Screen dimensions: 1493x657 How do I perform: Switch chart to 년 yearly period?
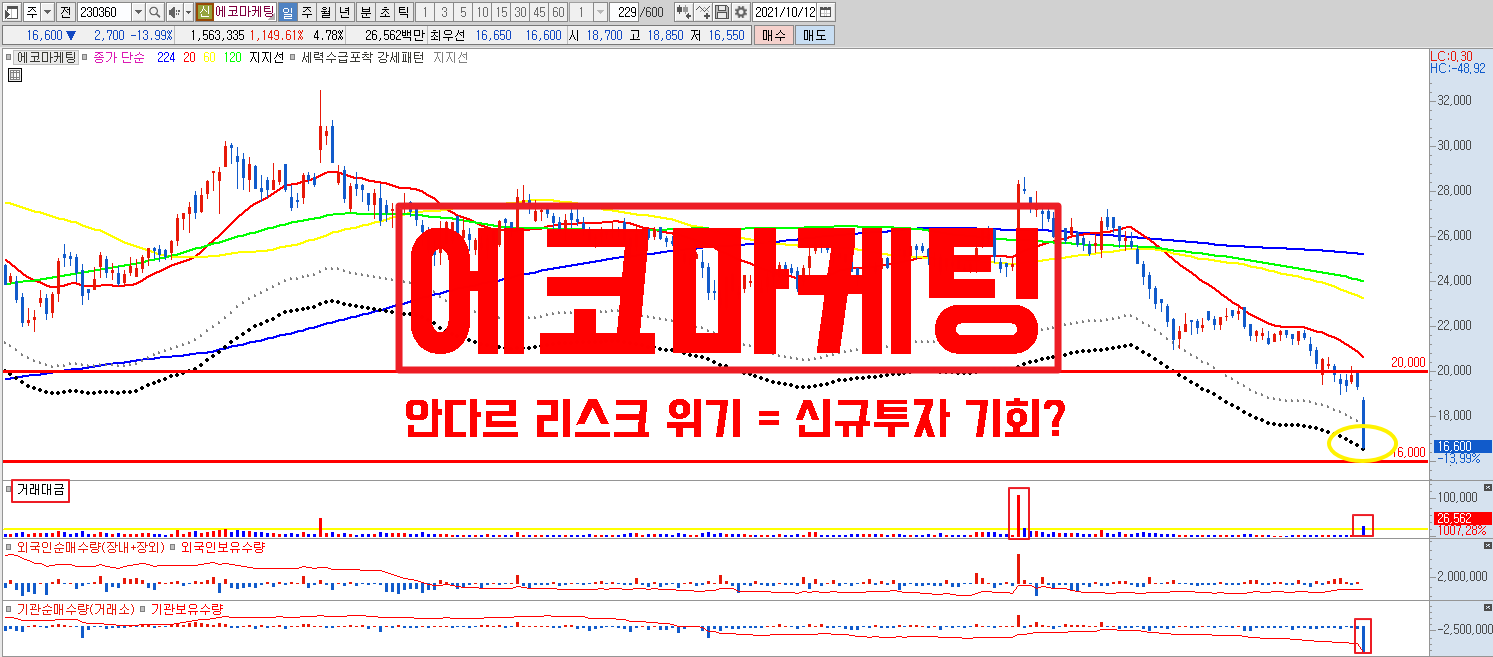point(345,12)
